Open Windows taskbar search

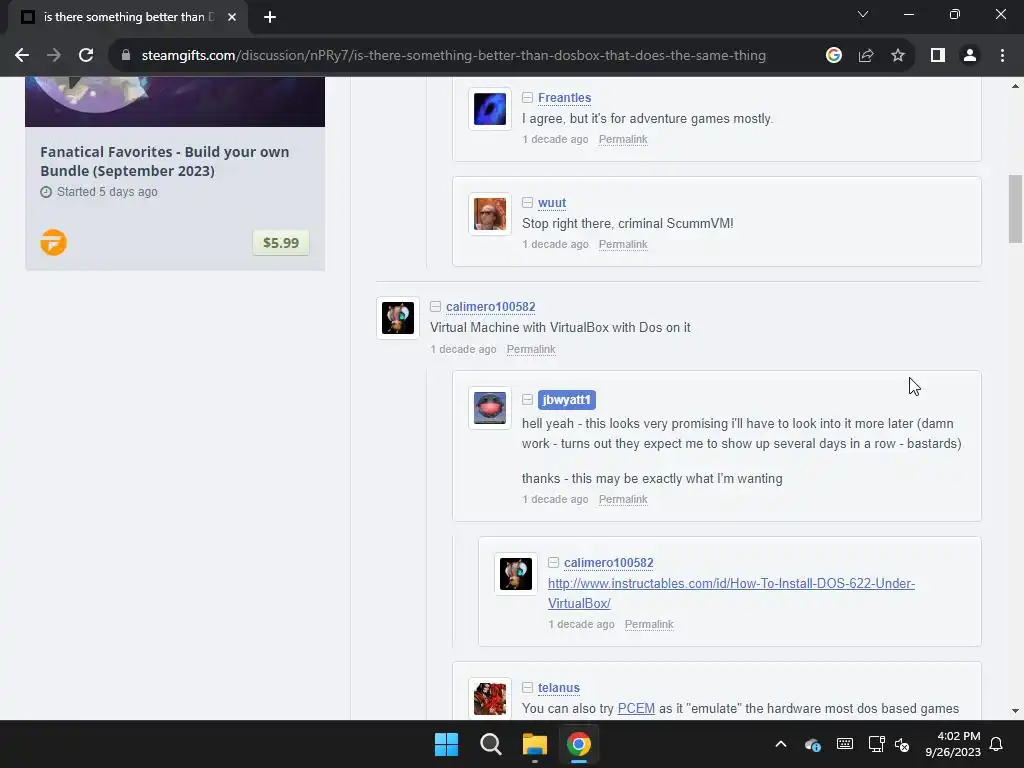click(490, 744)
